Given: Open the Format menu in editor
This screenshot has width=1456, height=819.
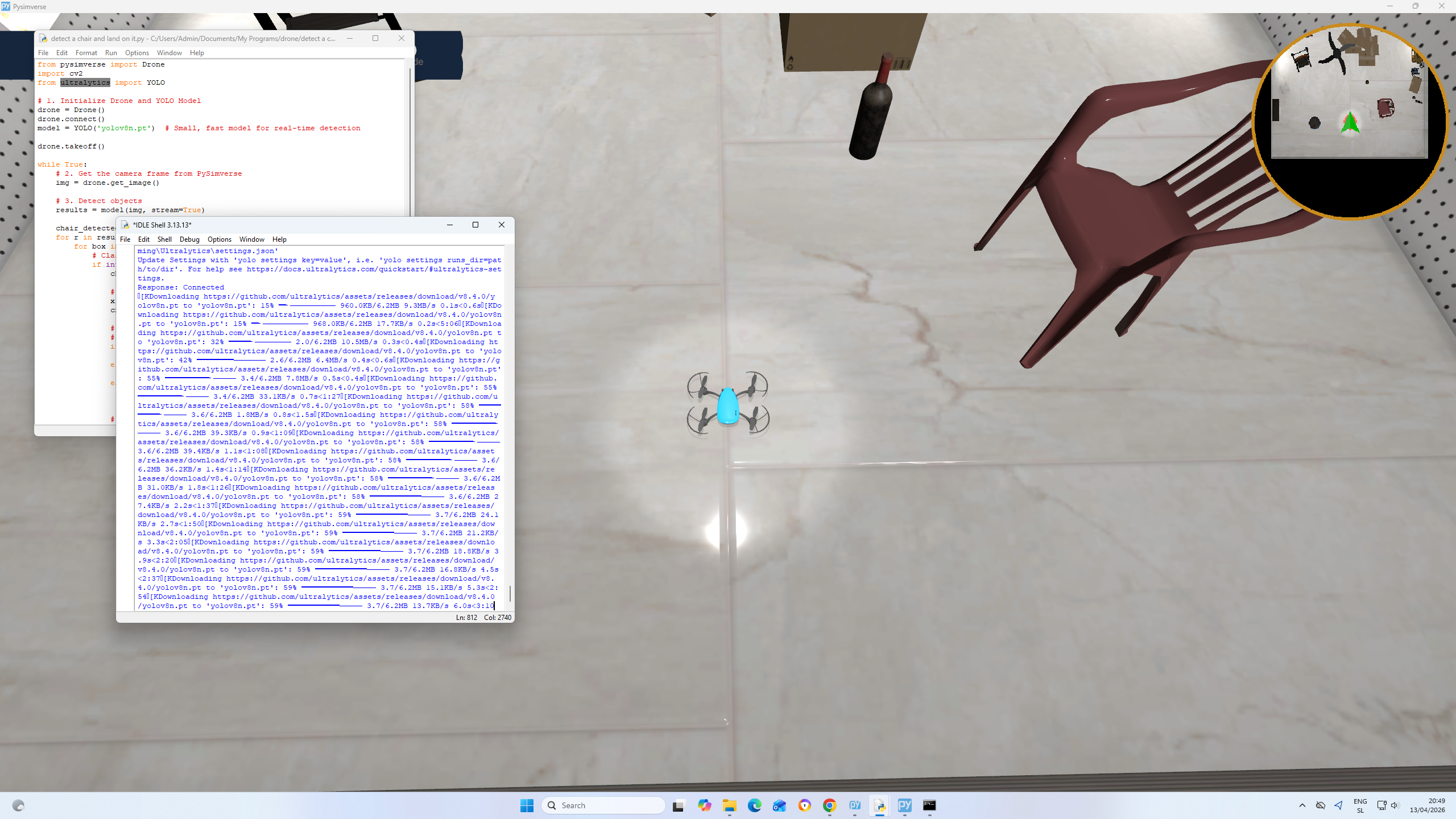Looking at the screenshot, I should 86,53.
